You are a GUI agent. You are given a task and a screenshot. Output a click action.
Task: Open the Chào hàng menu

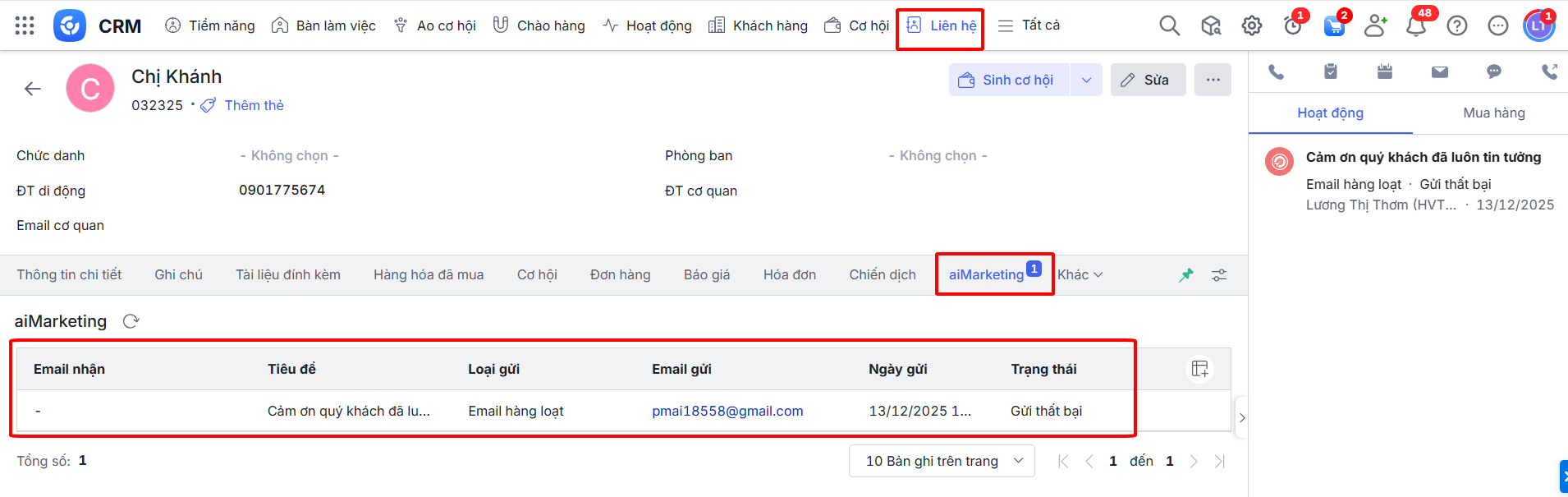[x=539, y=25]
